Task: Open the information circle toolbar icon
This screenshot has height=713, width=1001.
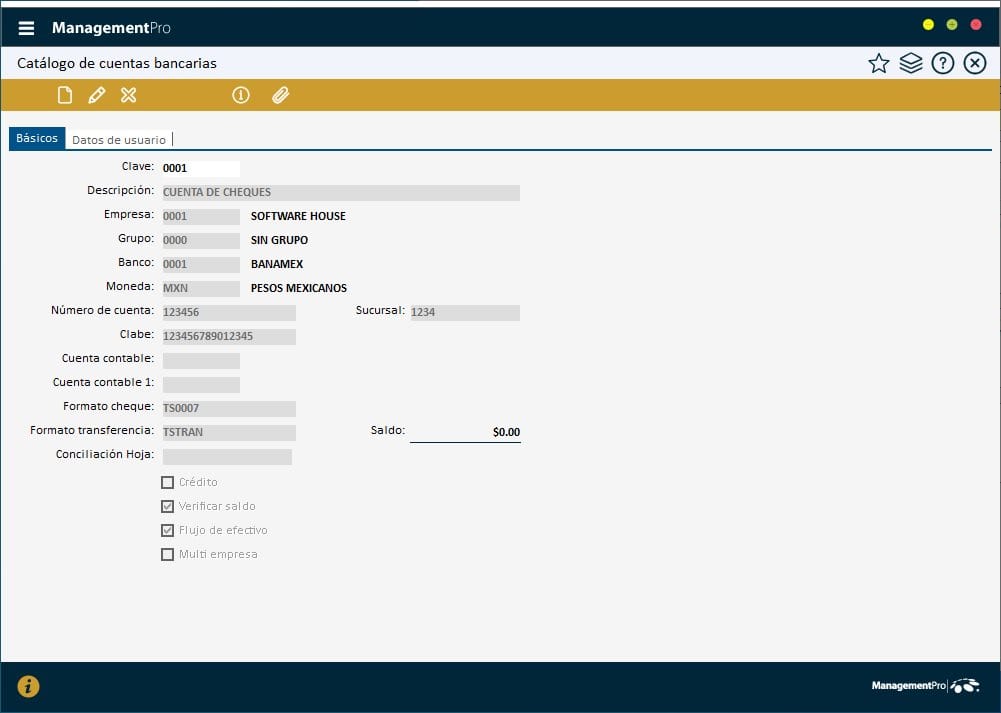Action: 240,95
